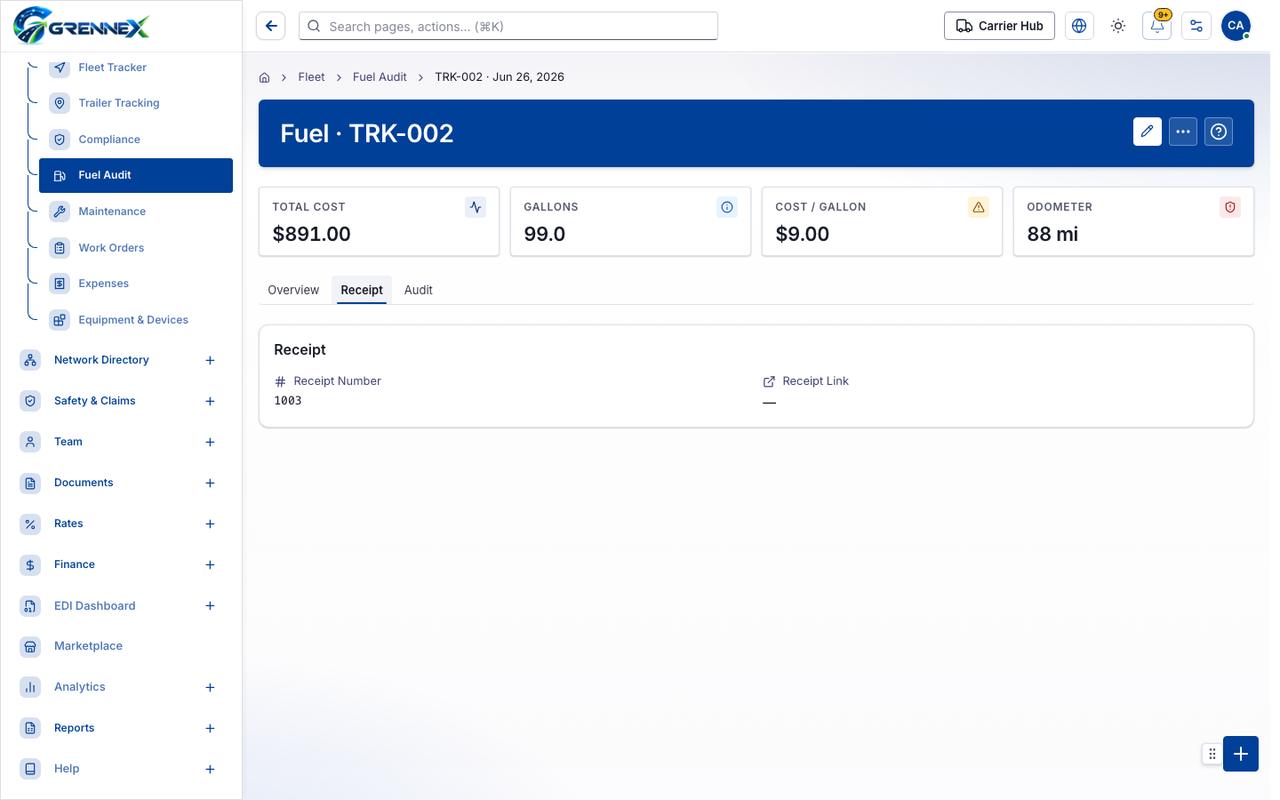Open Fuel Audit in the sidebar
This screenshot has width=1280, height=800.
tap(136, 175)
